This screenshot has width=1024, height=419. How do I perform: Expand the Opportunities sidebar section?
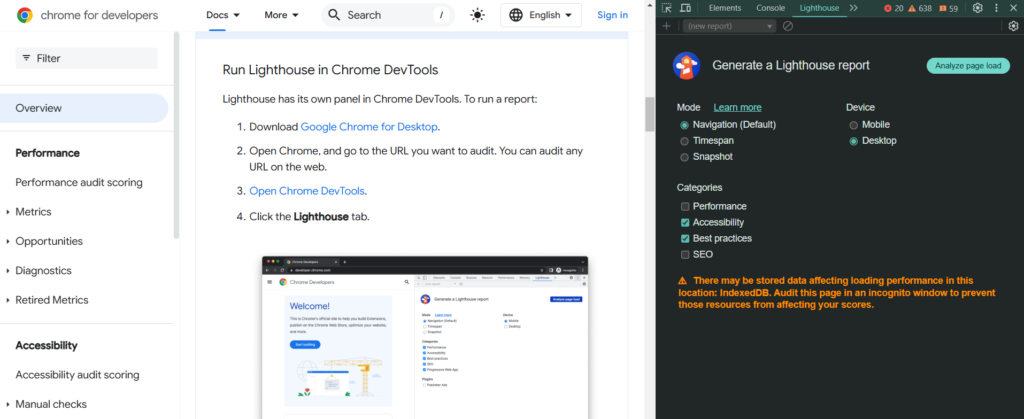pos(8,241)
